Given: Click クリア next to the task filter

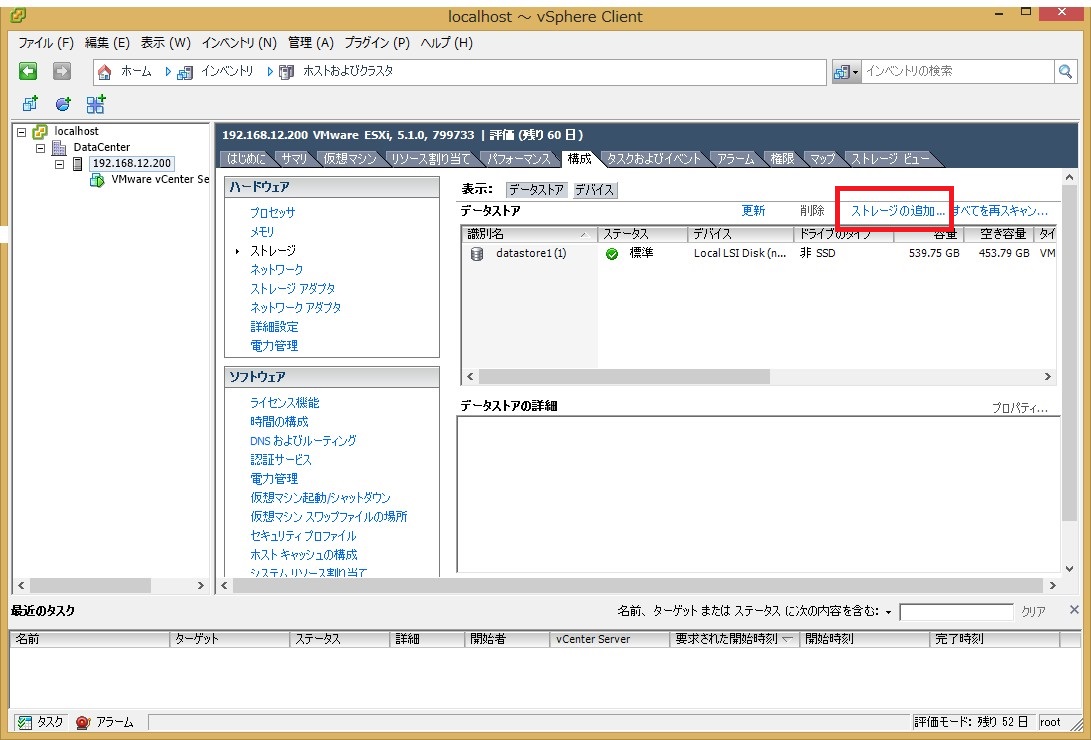Looking at the screenshot, I should [x=1033, y=612].
